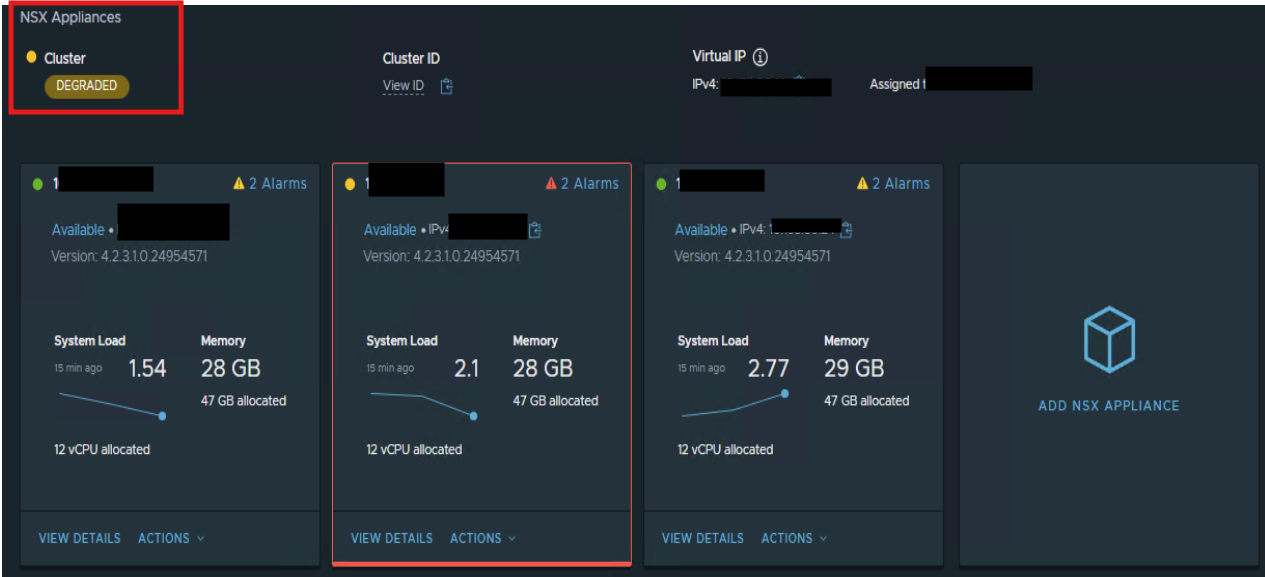
Task: Click the DEGRADED cluster status badge
Action: click(87, 86)
